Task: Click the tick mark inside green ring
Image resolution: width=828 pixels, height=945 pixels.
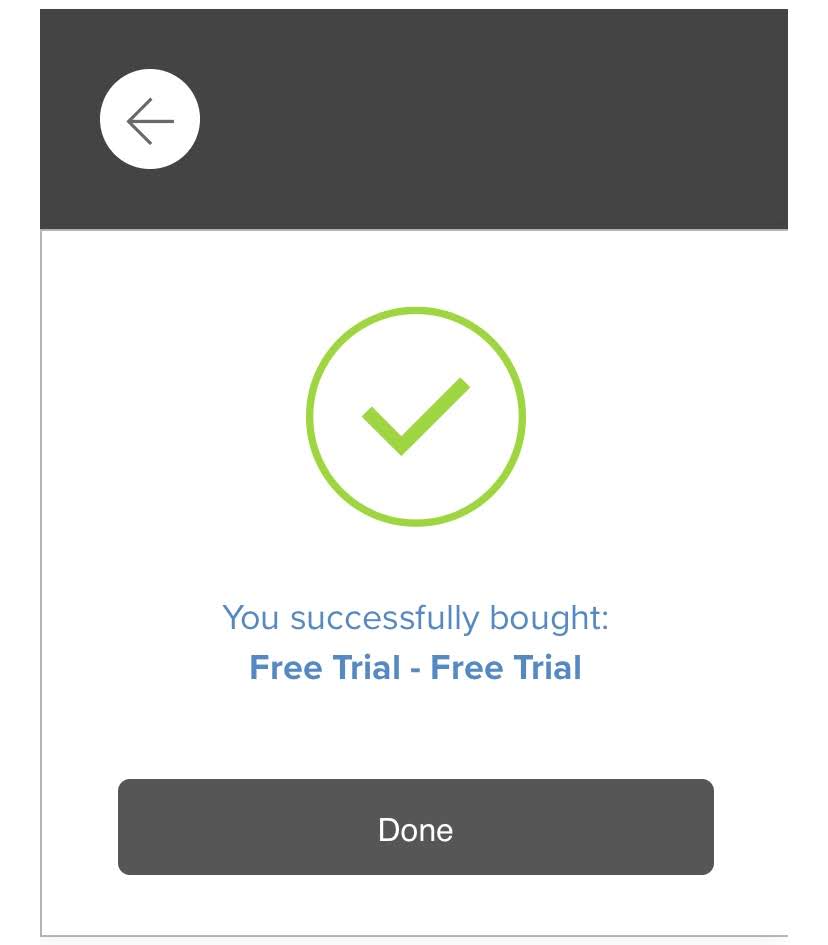Action: [415, 416]
